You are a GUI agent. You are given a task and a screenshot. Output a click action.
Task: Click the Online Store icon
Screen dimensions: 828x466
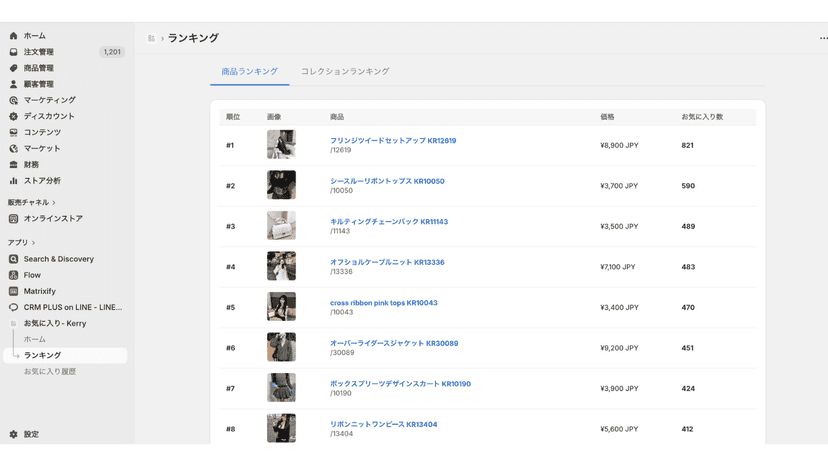click(14, 219)
